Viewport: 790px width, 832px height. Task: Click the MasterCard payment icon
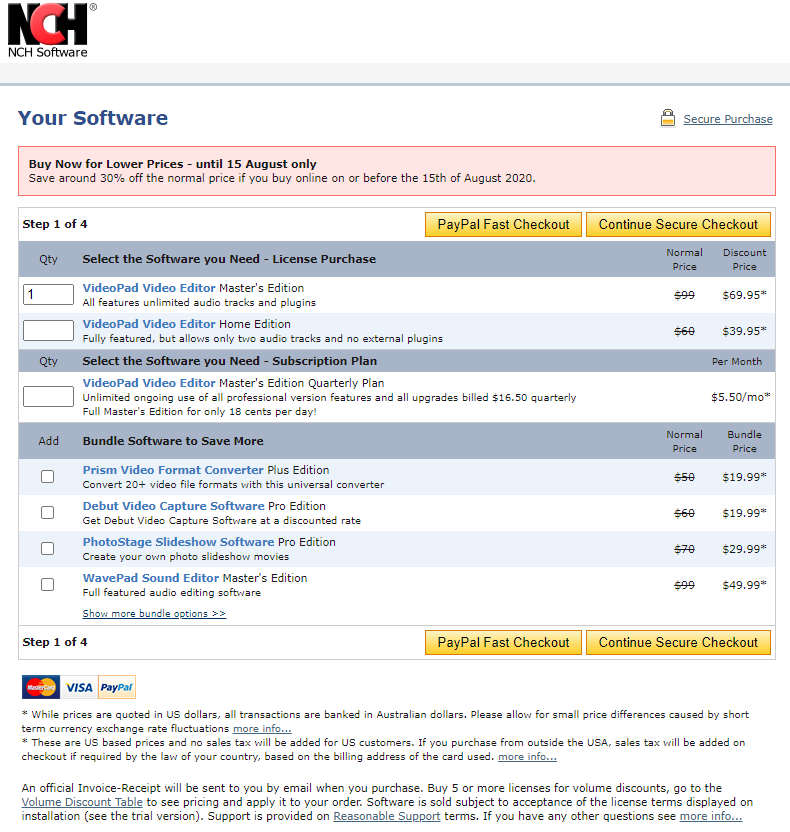click(41, 687)
